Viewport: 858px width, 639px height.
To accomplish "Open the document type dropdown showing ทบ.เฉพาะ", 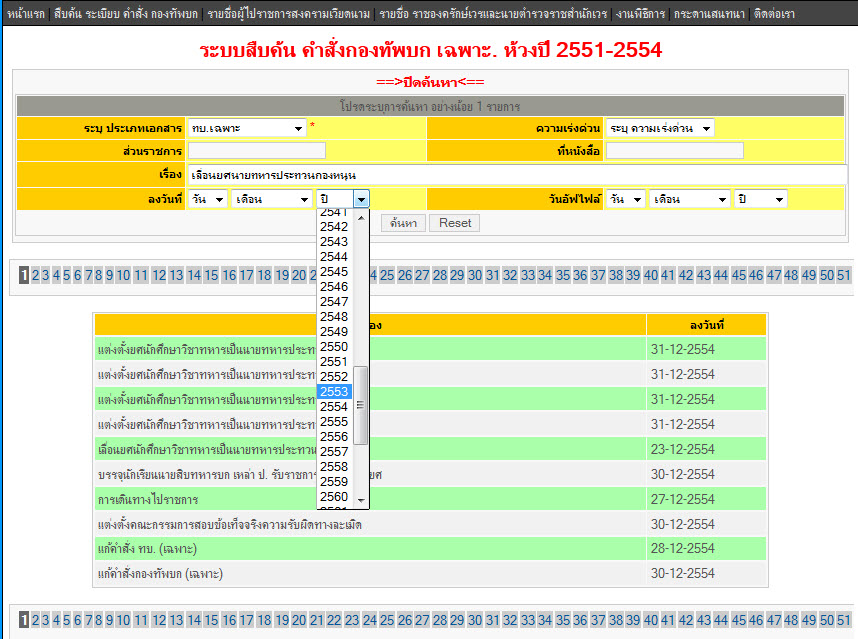I will 247,128.
